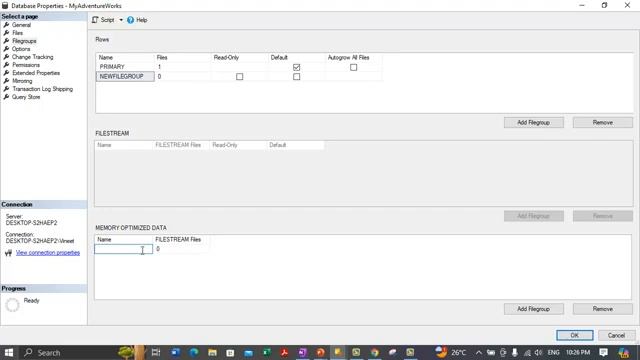Enable Read-Only for NEWFILEGROUP
640x360 pixels.
(x=240, y=76)
